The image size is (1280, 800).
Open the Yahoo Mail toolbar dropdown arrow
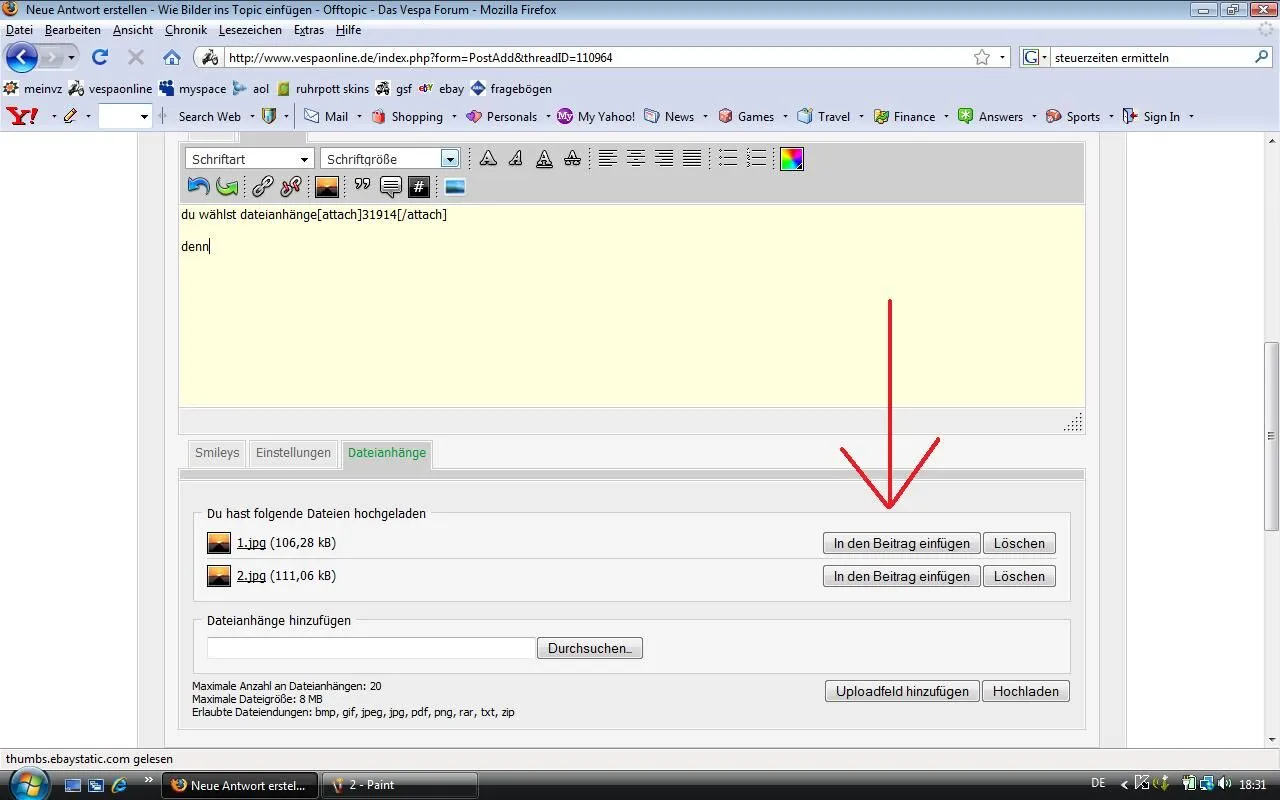(x=357, y=117)
